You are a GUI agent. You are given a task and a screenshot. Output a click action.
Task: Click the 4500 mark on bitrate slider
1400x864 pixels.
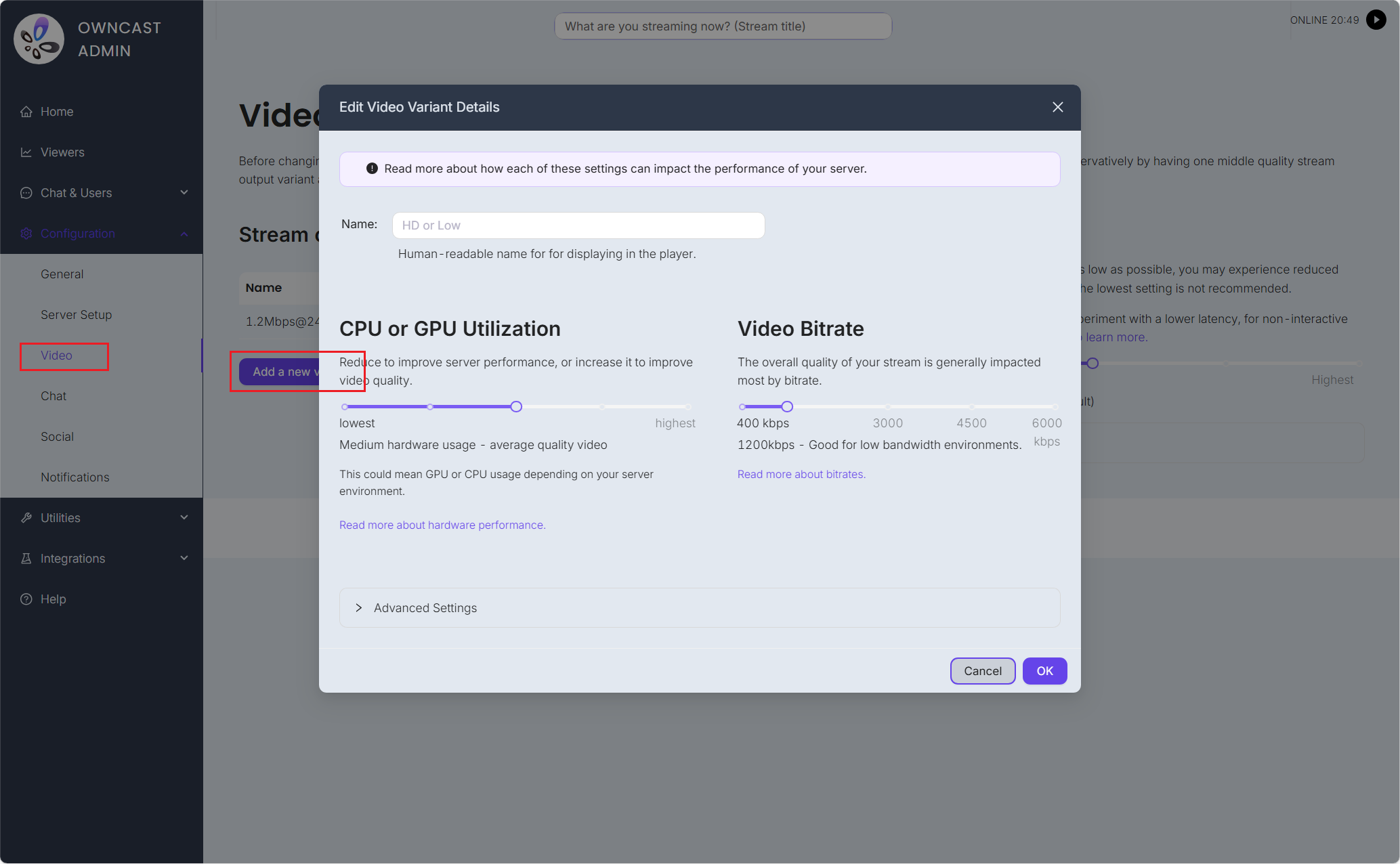pyautogui.click(x=971, y=407)
